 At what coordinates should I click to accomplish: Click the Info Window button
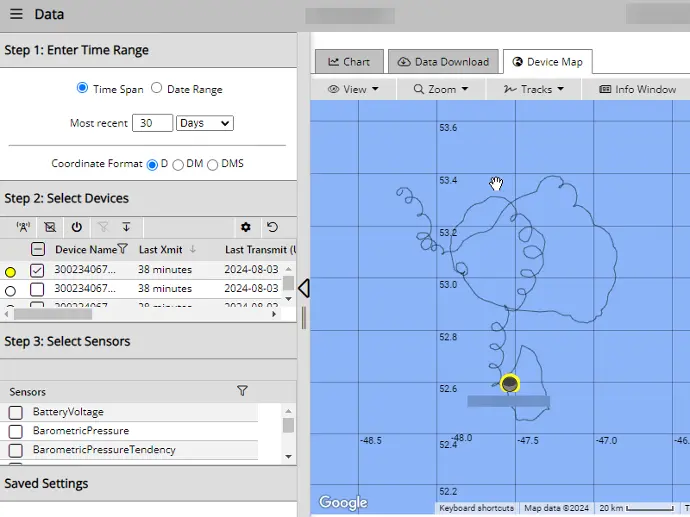(637, 89)
